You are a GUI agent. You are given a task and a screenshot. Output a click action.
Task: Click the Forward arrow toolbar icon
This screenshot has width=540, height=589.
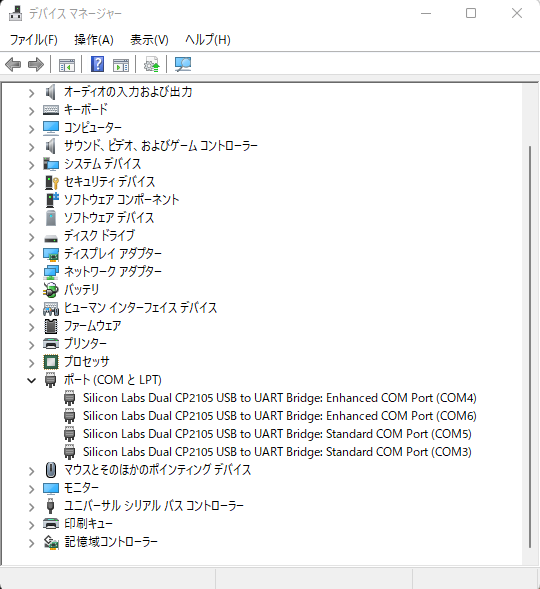click(x=36, y=65)
